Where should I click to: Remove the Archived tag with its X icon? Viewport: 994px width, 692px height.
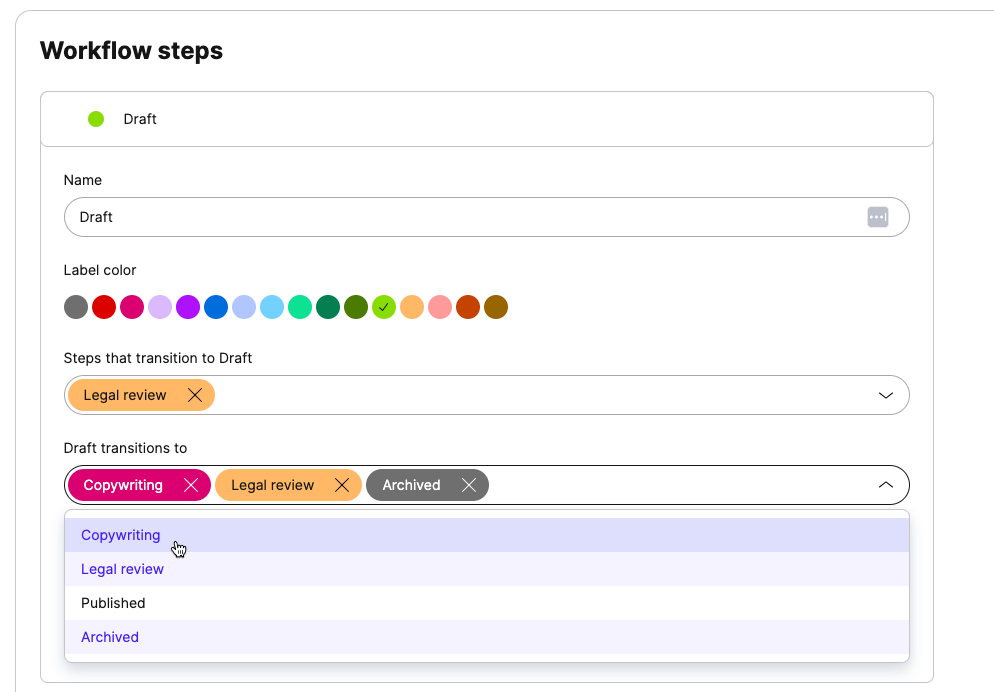469,485
